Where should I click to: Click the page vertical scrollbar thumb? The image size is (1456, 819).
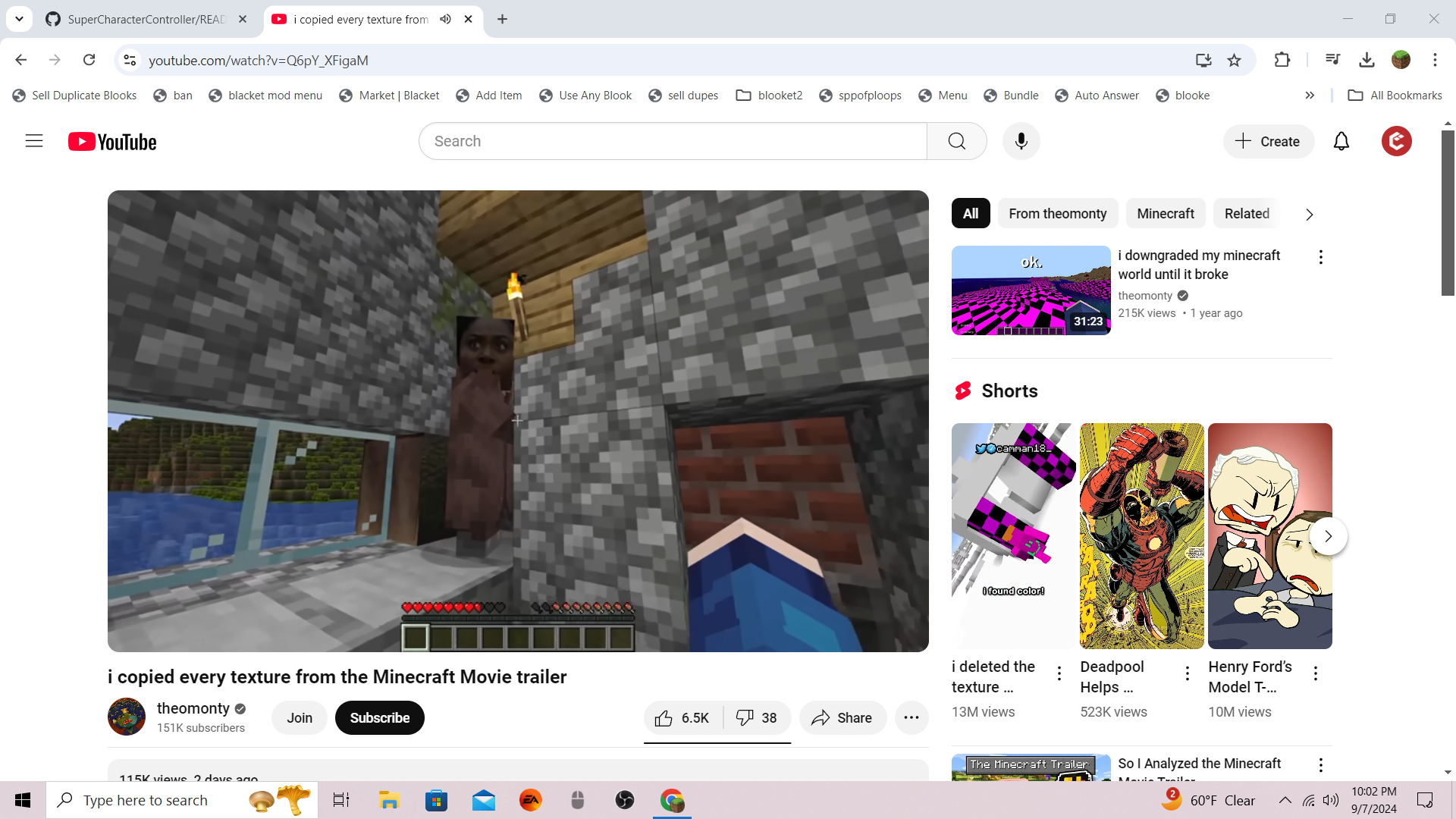pyautogui.click(x=1448, y=212)
